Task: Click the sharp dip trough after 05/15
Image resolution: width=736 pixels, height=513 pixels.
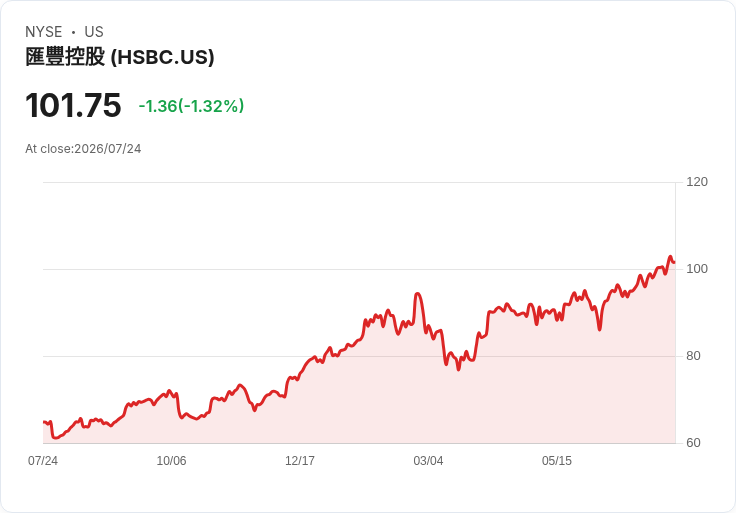Action: tap(599, 329)
